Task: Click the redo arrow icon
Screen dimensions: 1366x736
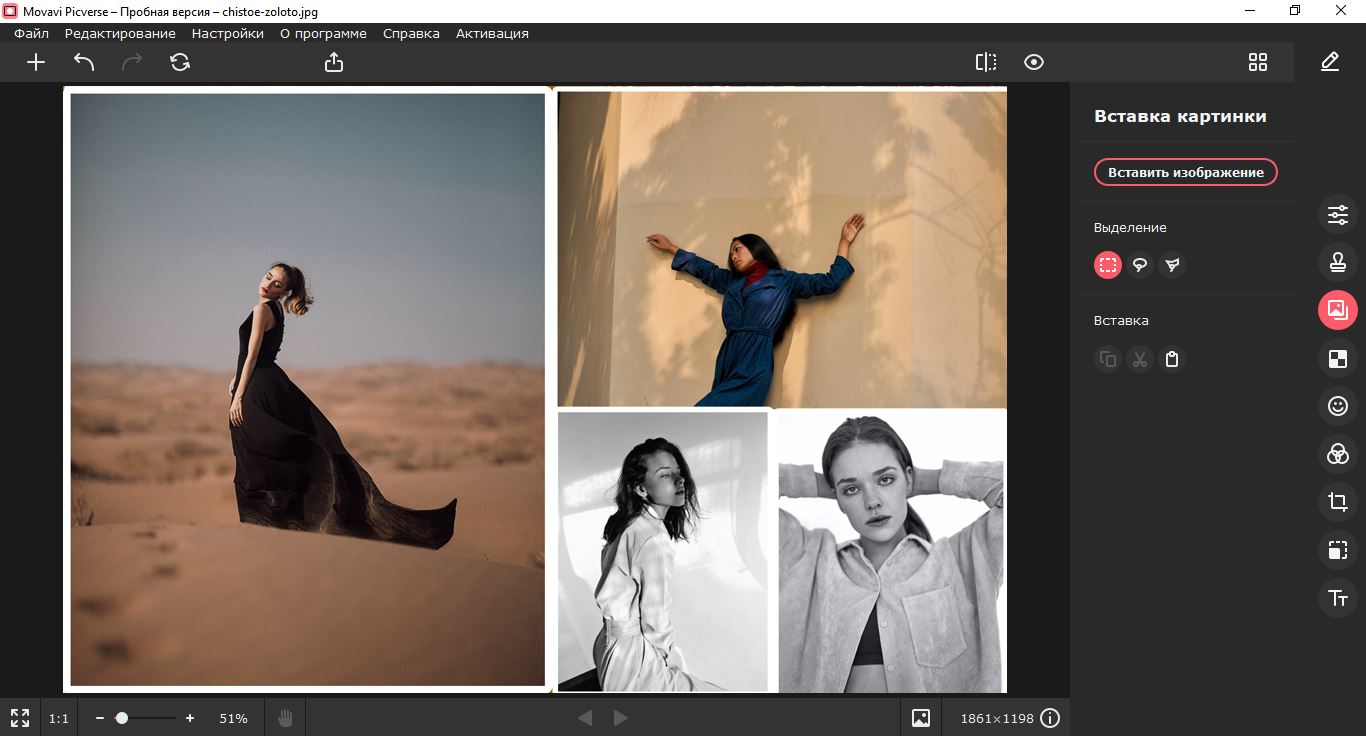Action: point(132,62)
